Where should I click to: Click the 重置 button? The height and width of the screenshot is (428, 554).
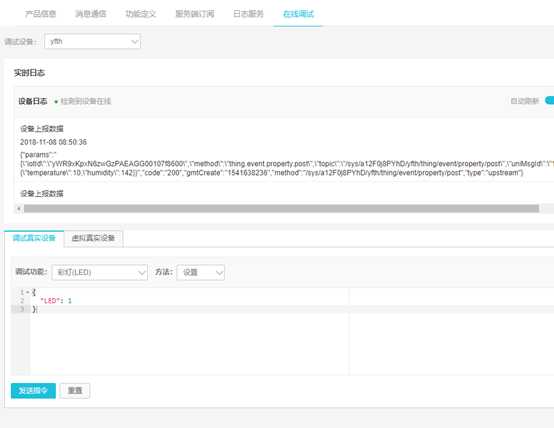pyautogui.click(x=75, y=391)
